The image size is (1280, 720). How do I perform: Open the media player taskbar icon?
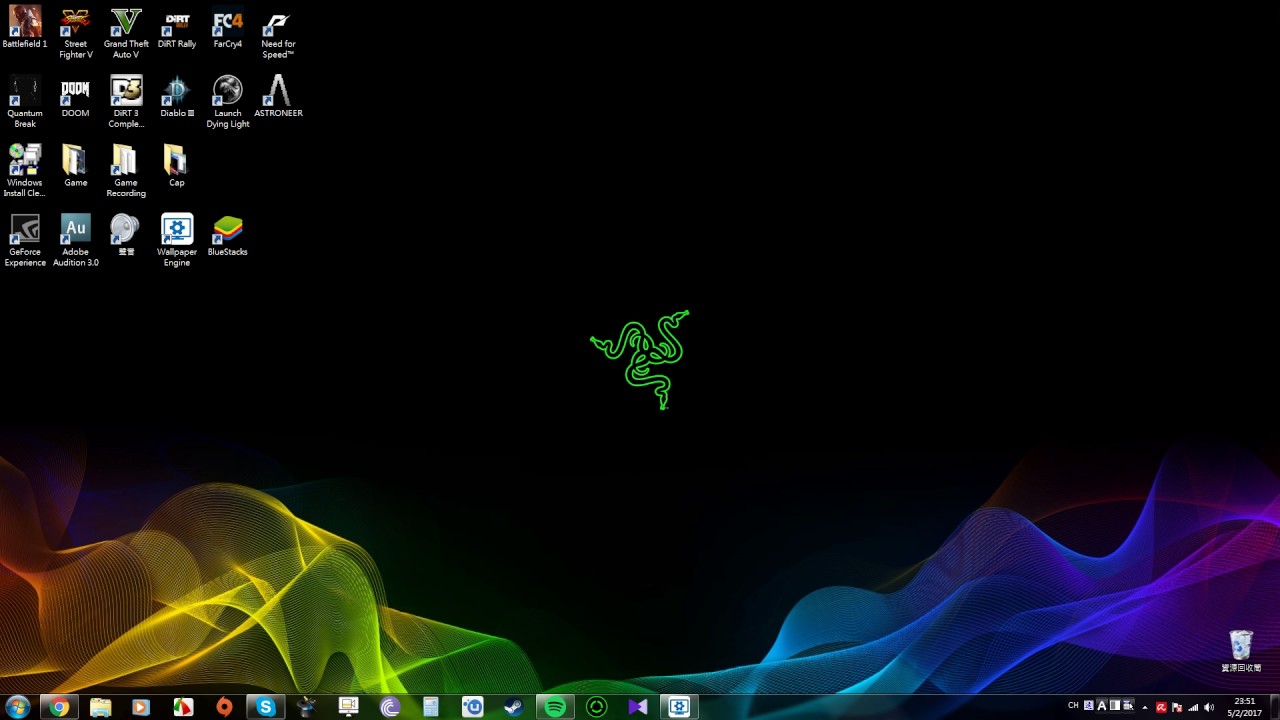click(141, 707)
